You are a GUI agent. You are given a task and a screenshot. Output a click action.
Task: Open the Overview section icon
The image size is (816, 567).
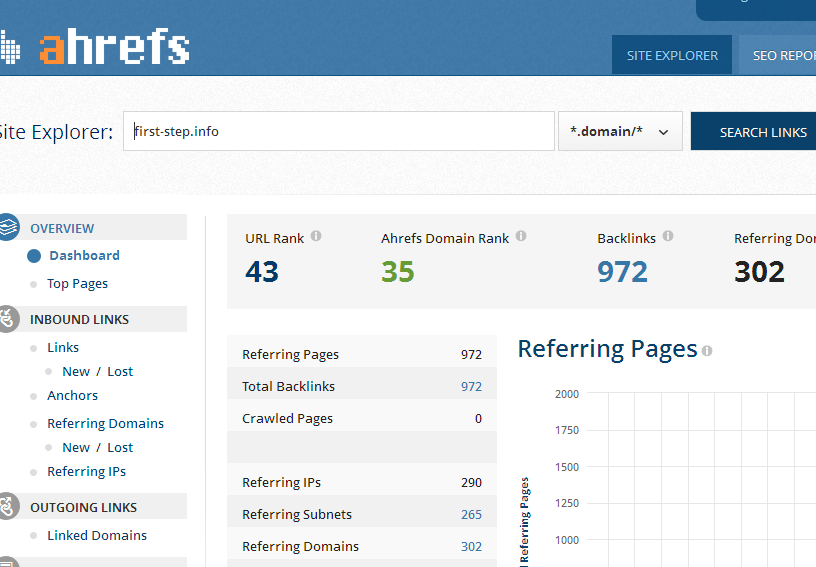click(x=7, y=227)
